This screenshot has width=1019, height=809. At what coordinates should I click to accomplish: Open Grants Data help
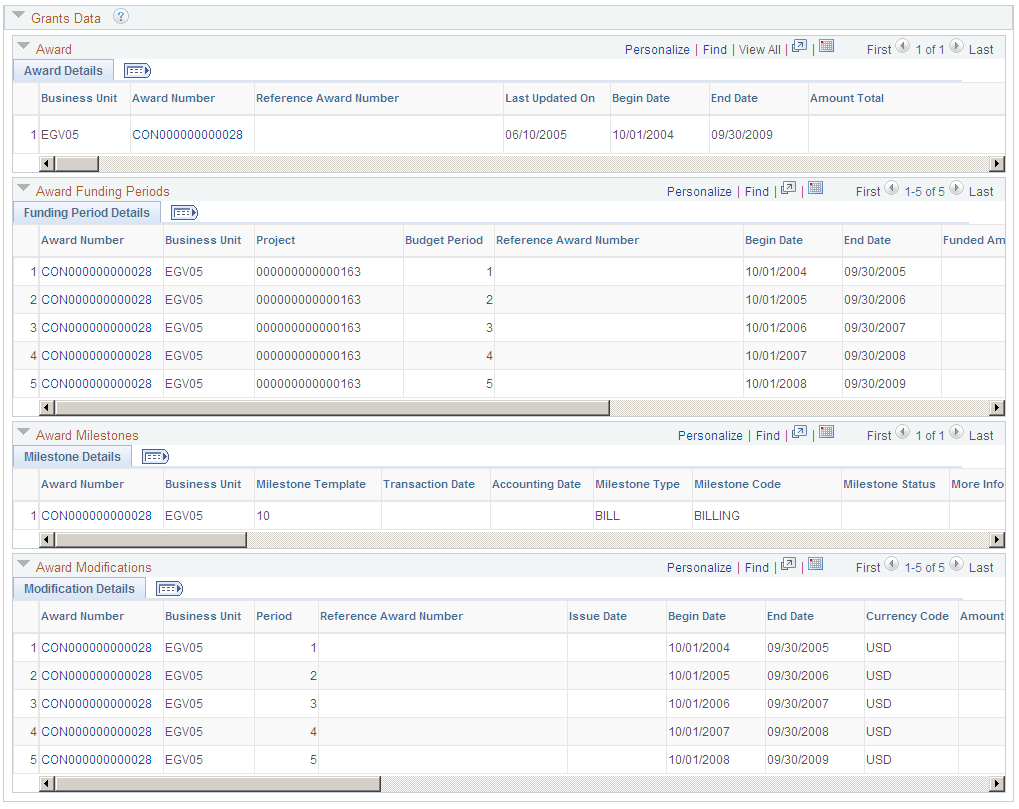point(121,17)
